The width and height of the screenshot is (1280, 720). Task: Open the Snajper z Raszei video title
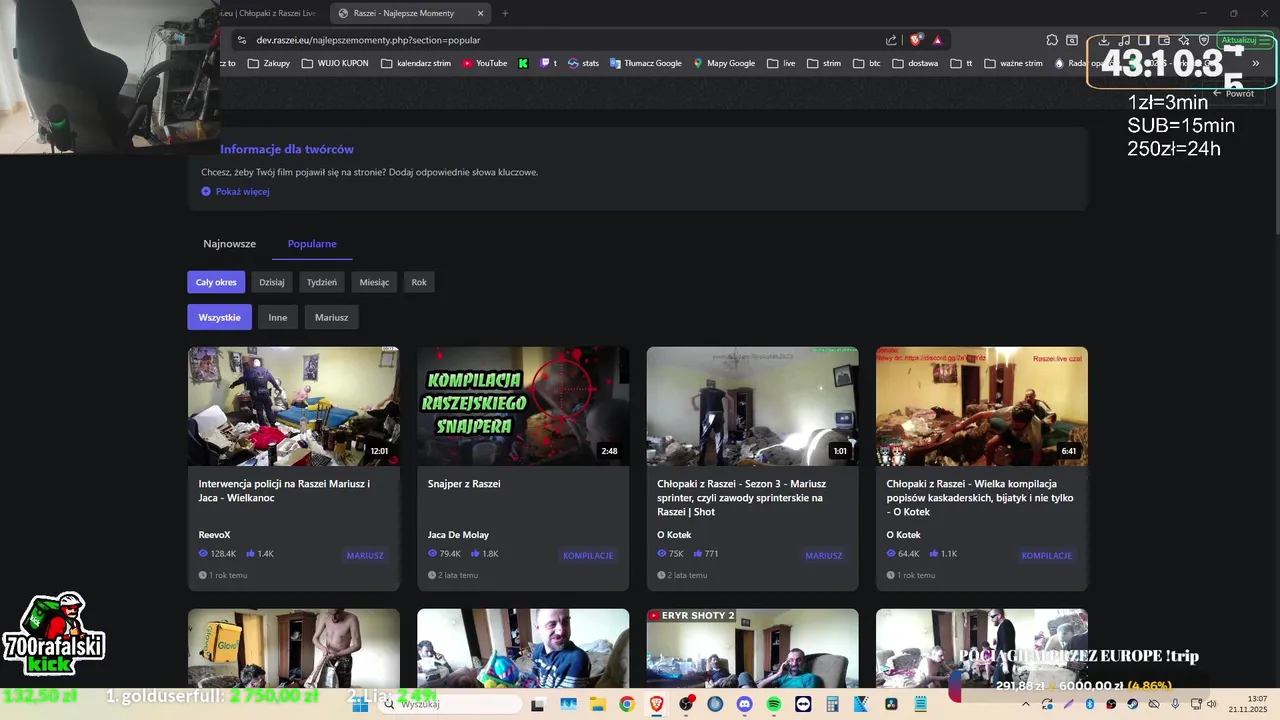(x=464, y=484)
